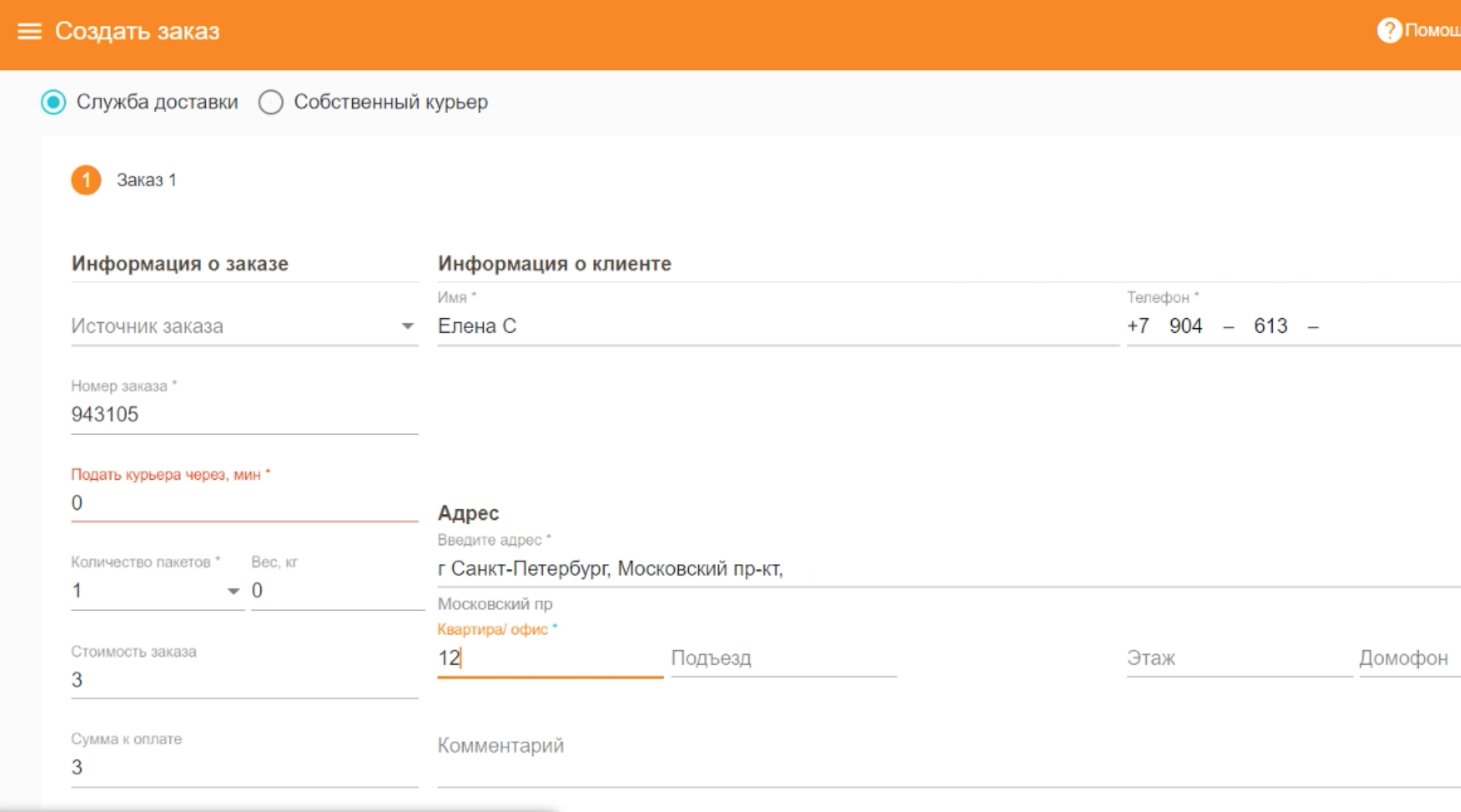Click the Домофон input field

[x=1409, y=659]
